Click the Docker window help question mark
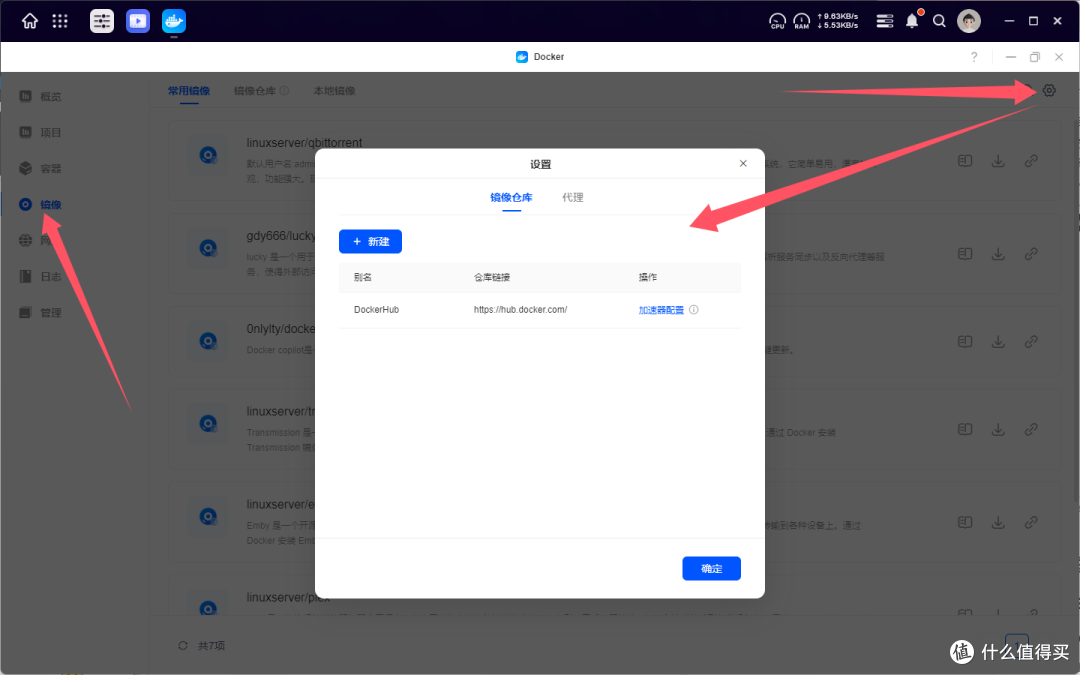 coord(974,57)
